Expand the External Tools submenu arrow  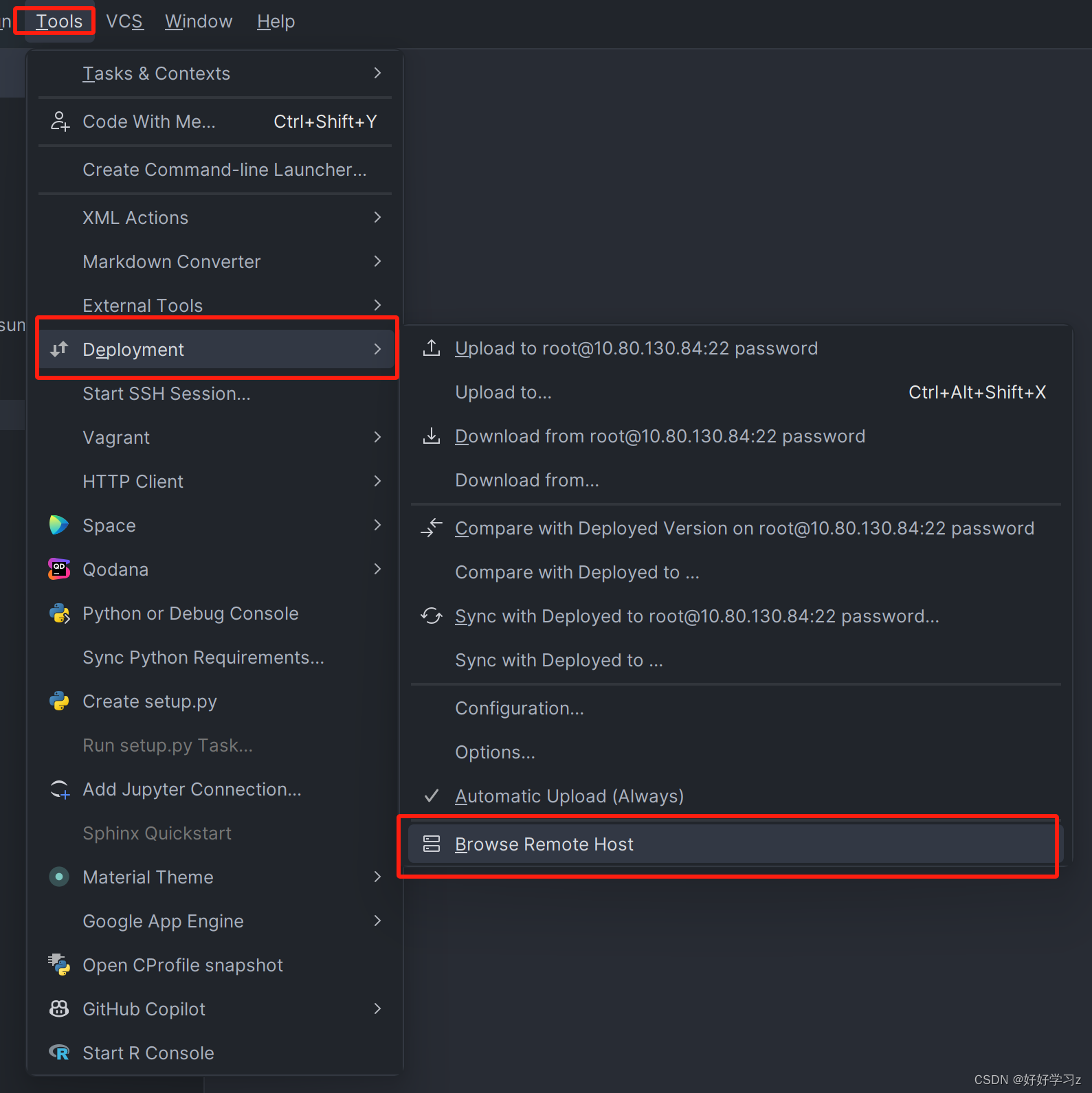(377, 305)
